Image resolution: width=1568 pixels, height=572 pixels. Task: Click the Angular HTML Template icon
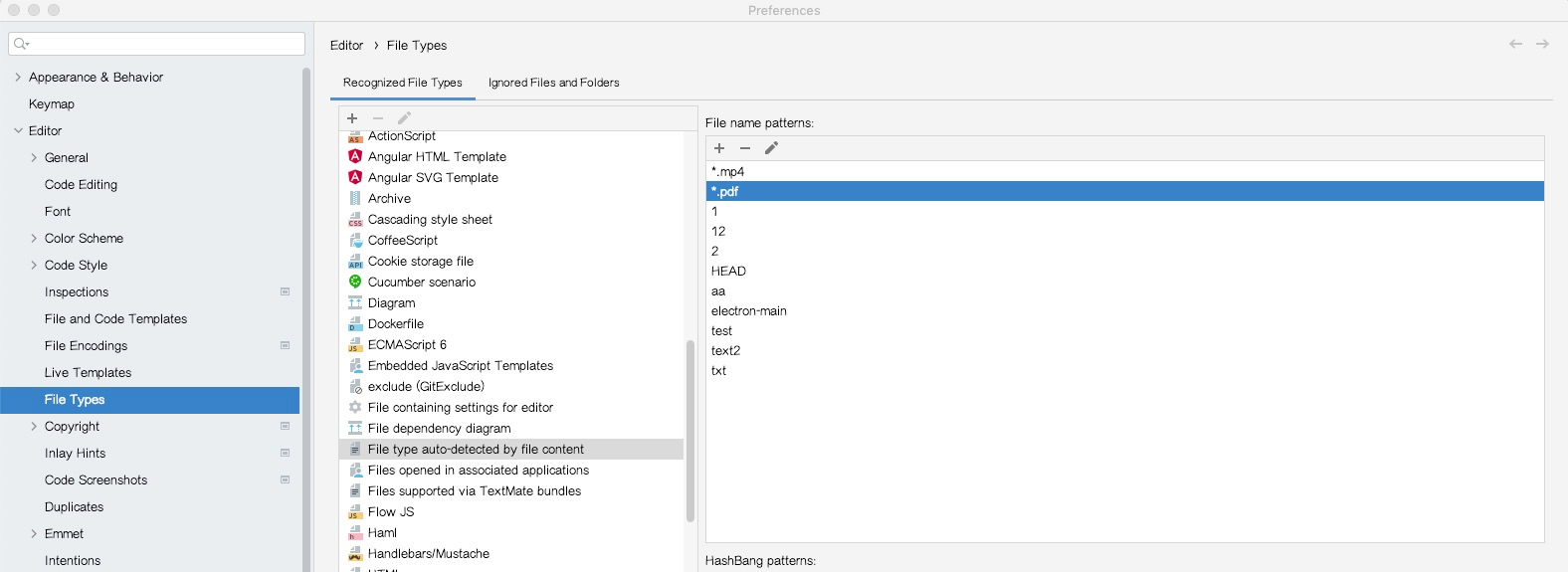pyautogui.click(x=355, y=156)
